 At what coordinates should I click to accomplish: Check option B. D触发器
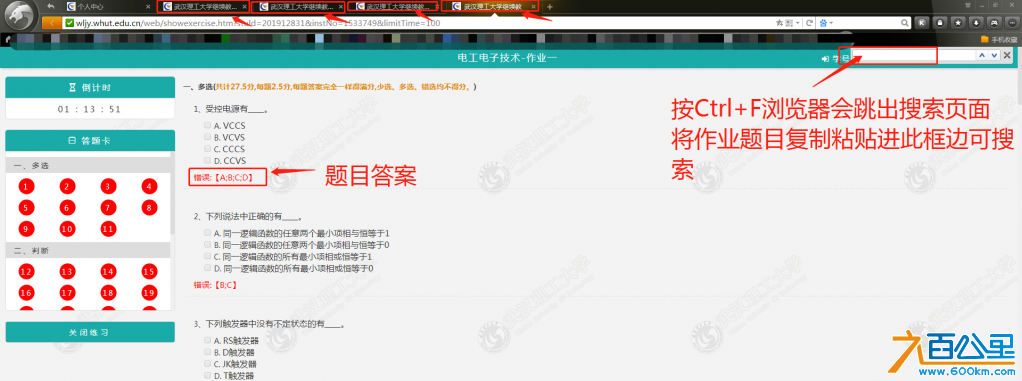(207, 352)
